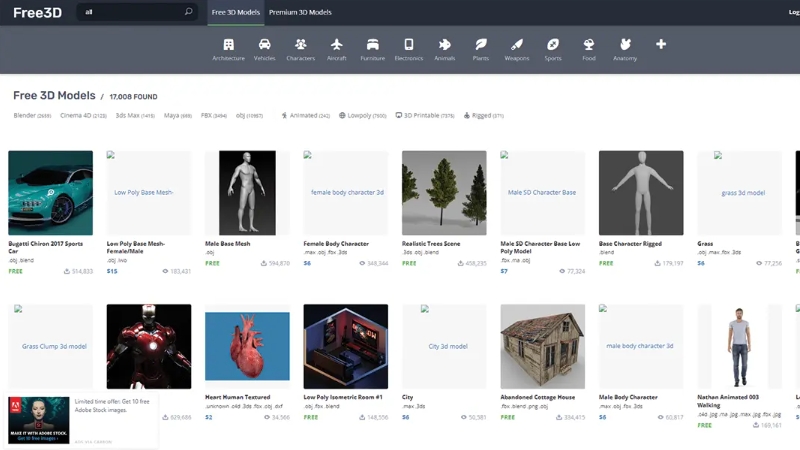Click Abandoned Cottage House title
This screenshot has height=450, width=800.
(537, 397)
